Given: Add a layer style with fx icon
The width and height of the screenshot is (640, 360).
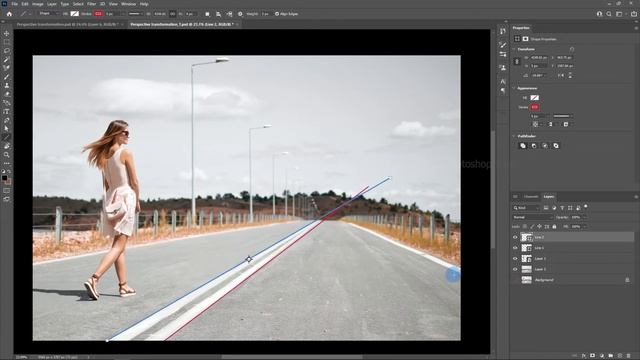Looking at the screenshot, I should (x=584, y=356).
